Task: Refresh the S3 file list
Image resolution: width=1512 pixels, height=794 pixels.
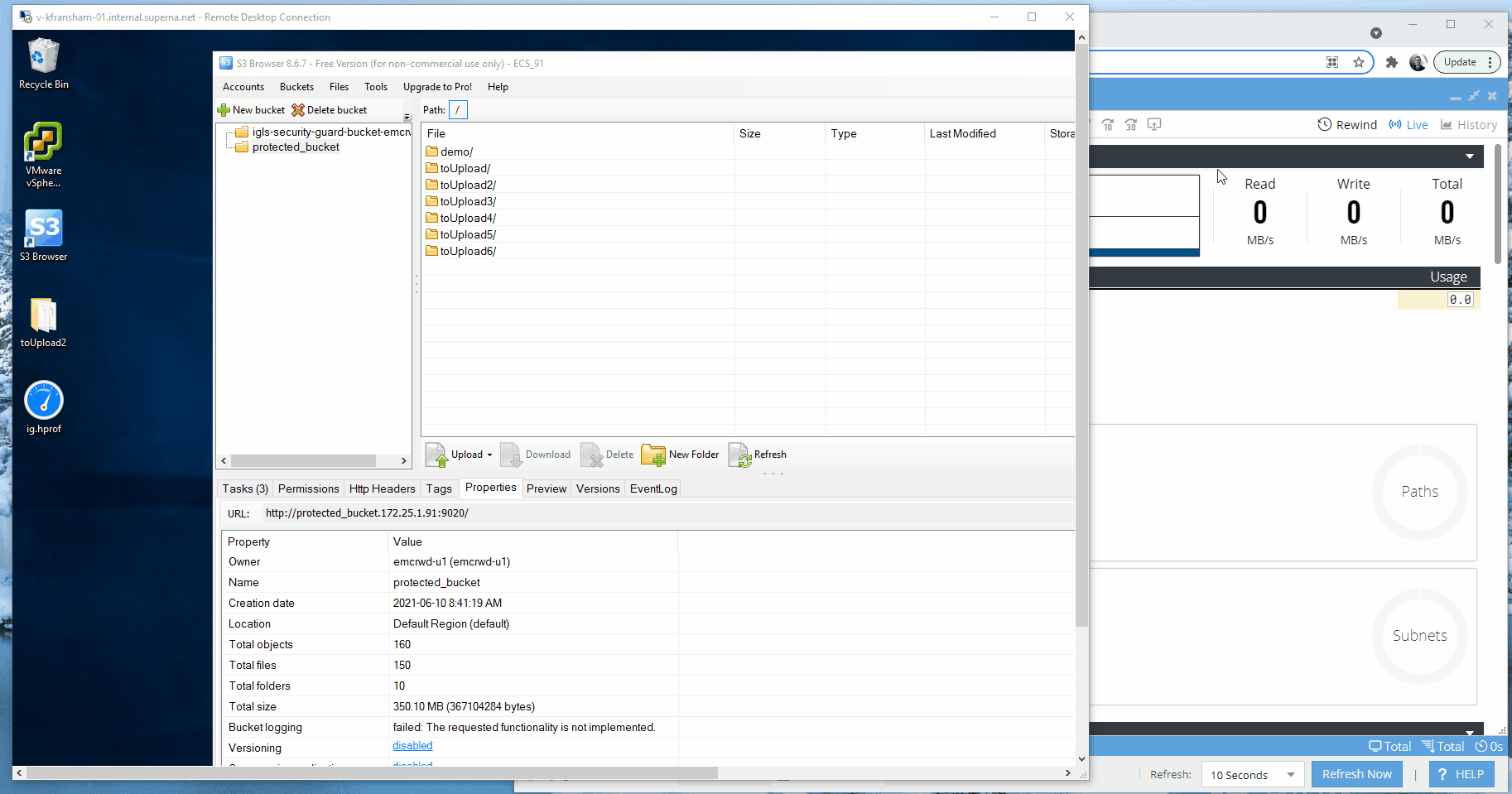Action: [x=758, y=455]
